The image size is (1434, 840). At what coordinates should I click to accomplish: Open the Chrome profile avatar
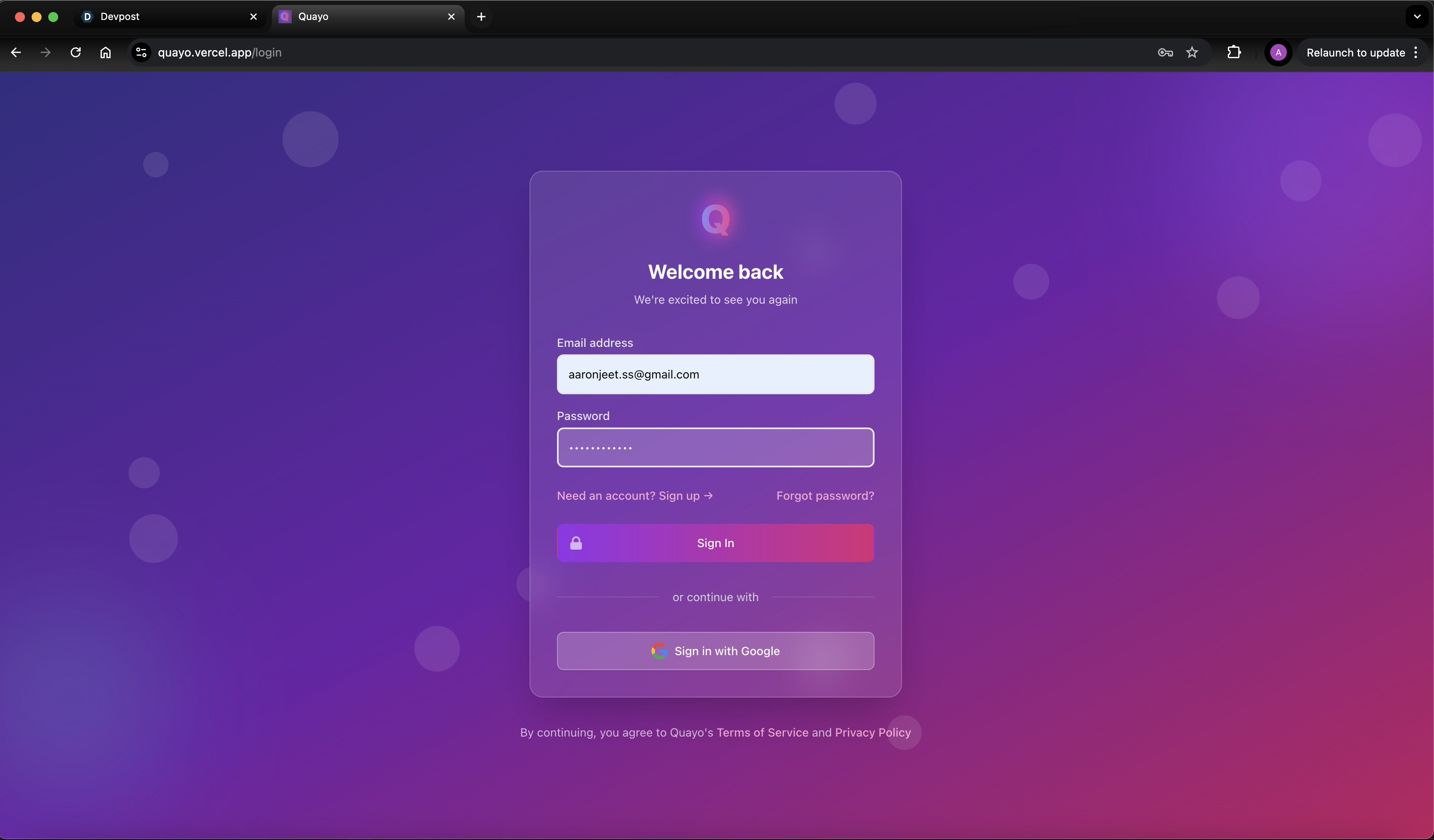pos(1278,52)
